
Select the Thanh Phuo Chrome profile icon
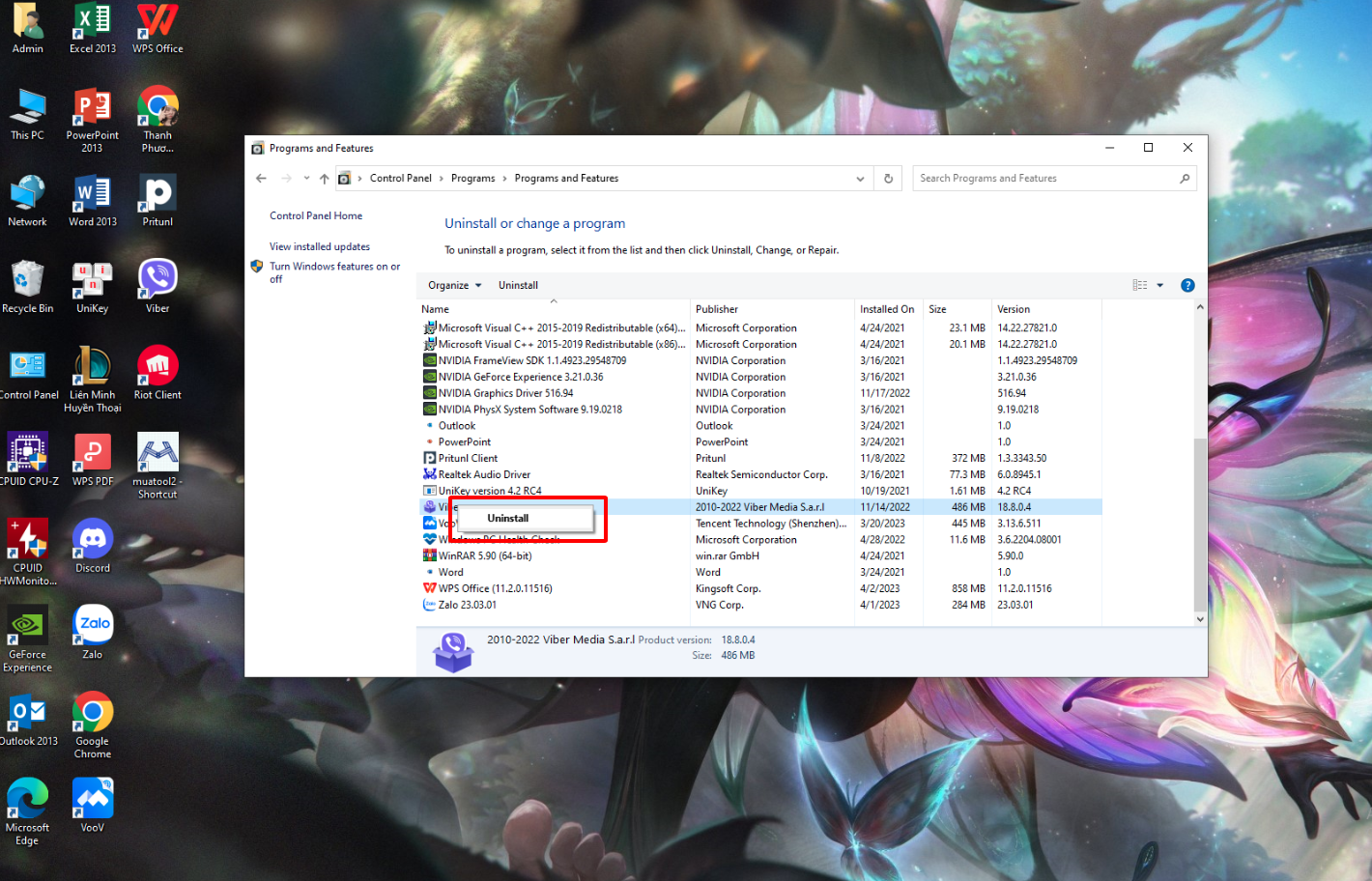click(x=157, y=120)
